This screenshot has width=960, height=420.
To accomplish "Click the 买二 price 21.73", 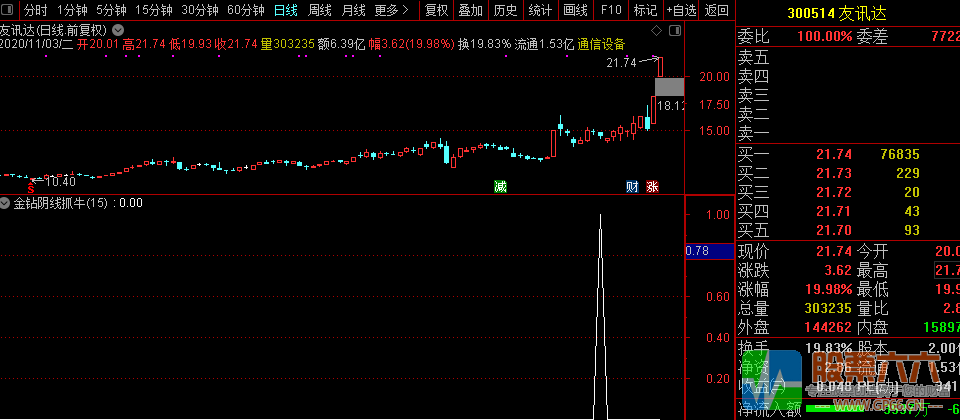I will [x=834, y=173].
